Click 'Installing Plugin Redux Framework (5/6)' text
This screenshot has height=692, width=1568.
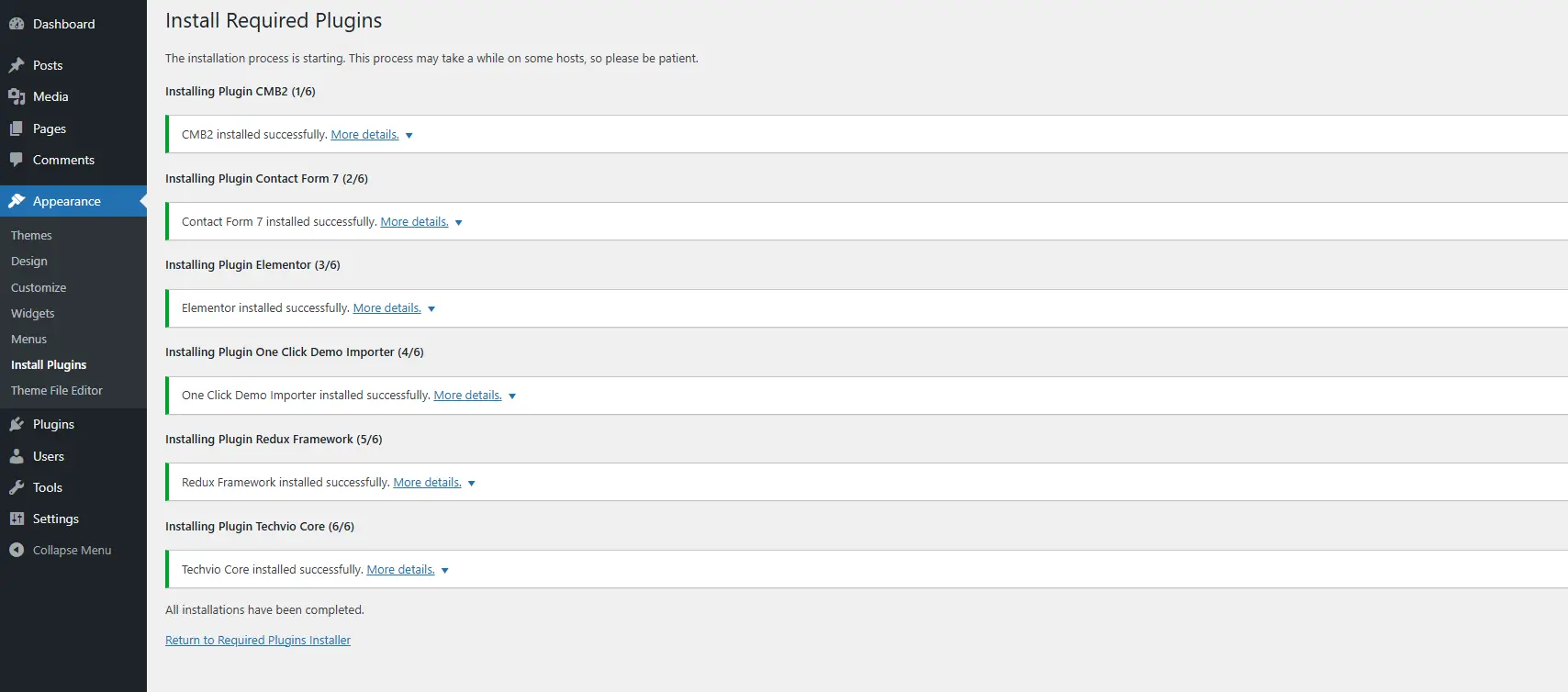(274, 439)
